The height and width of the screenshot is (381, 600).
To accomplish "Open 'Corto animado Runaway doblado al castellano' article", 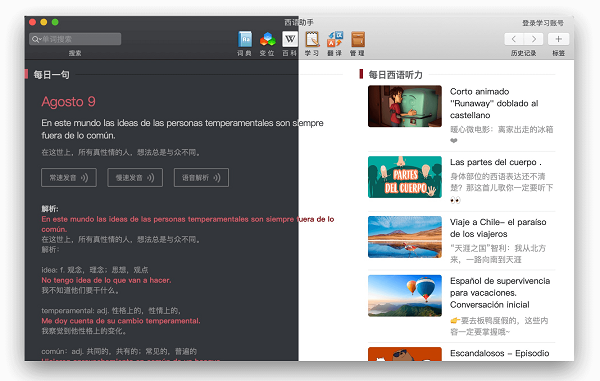I will [494, 103].
